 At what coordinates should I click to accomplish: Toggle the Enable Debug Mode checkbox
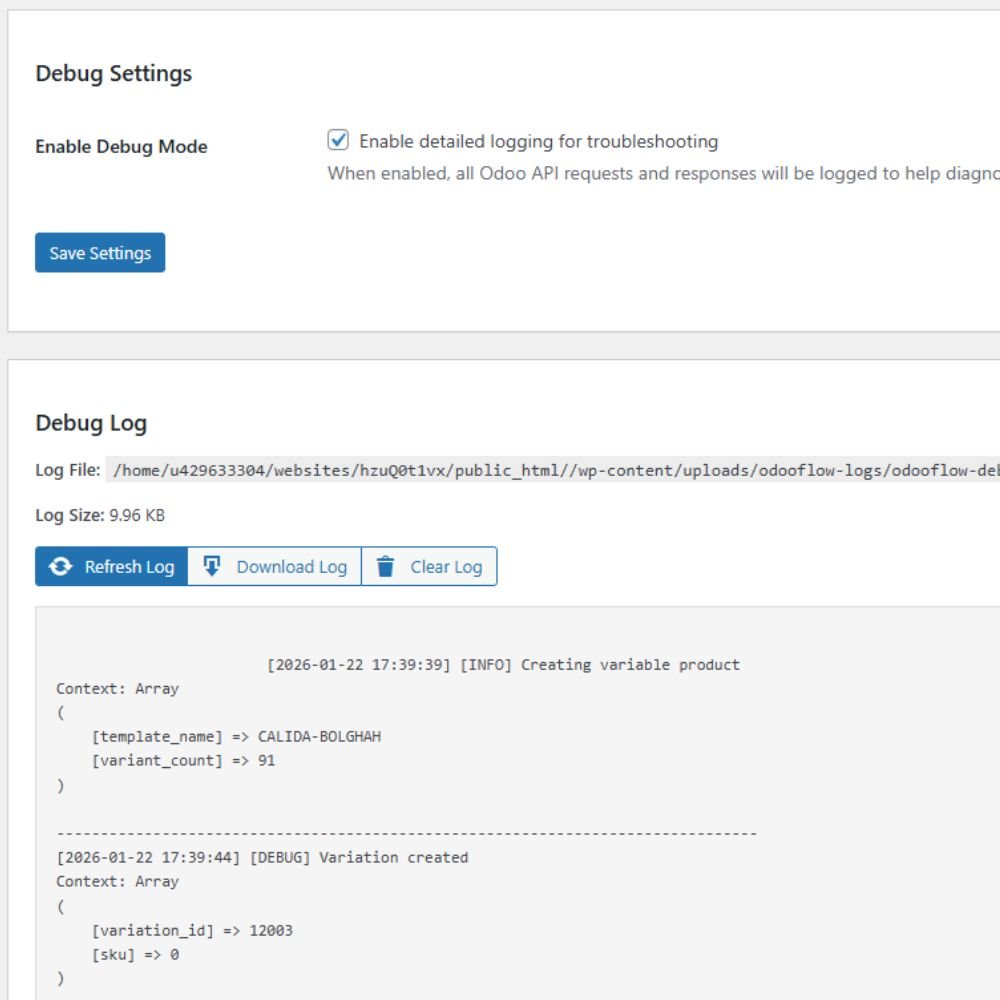pos(338,140)
